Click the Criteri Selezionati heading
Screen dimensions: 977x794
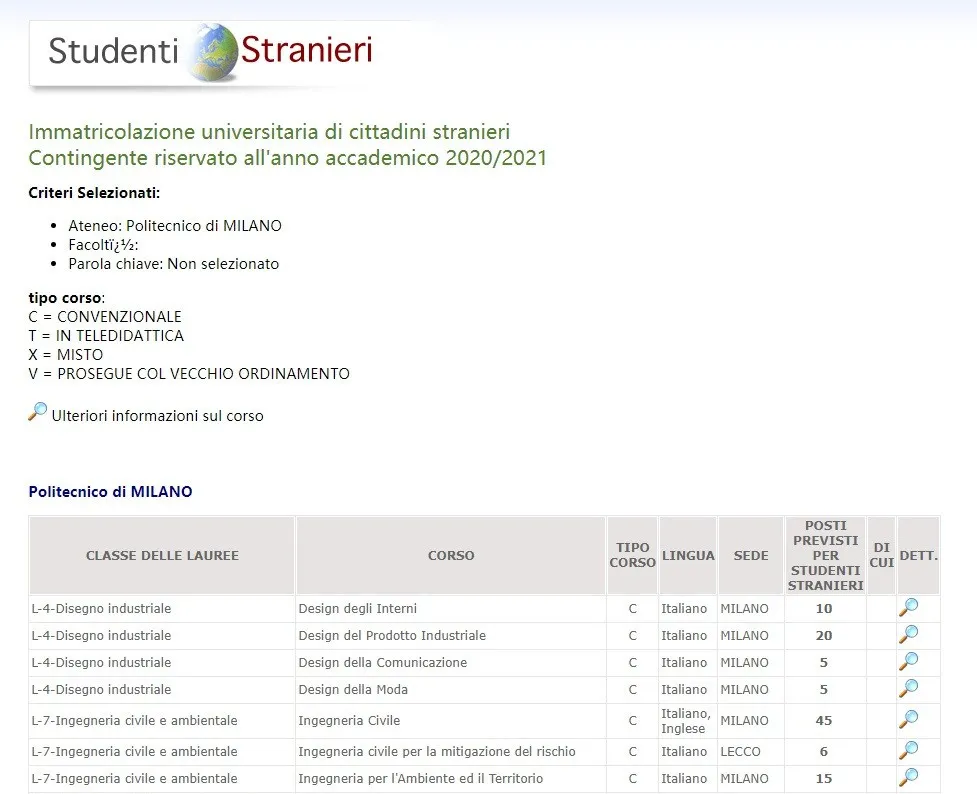click(x=94, y=193)
